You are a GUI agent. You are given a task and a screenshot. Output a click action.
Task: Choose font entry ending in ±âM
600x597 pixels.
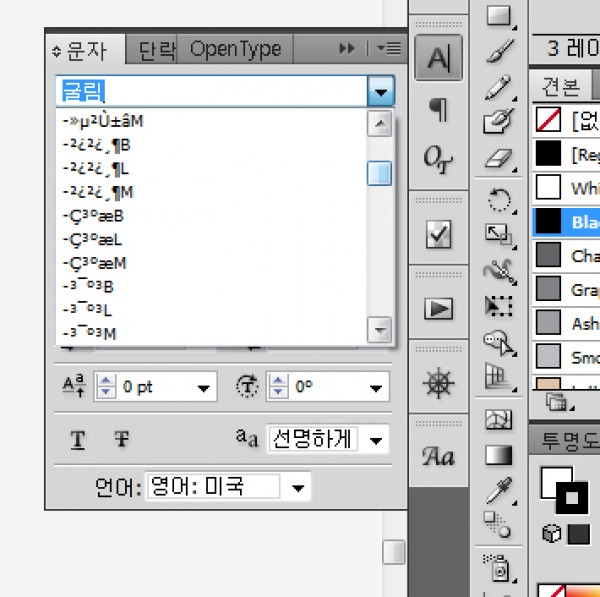point(211,121)
